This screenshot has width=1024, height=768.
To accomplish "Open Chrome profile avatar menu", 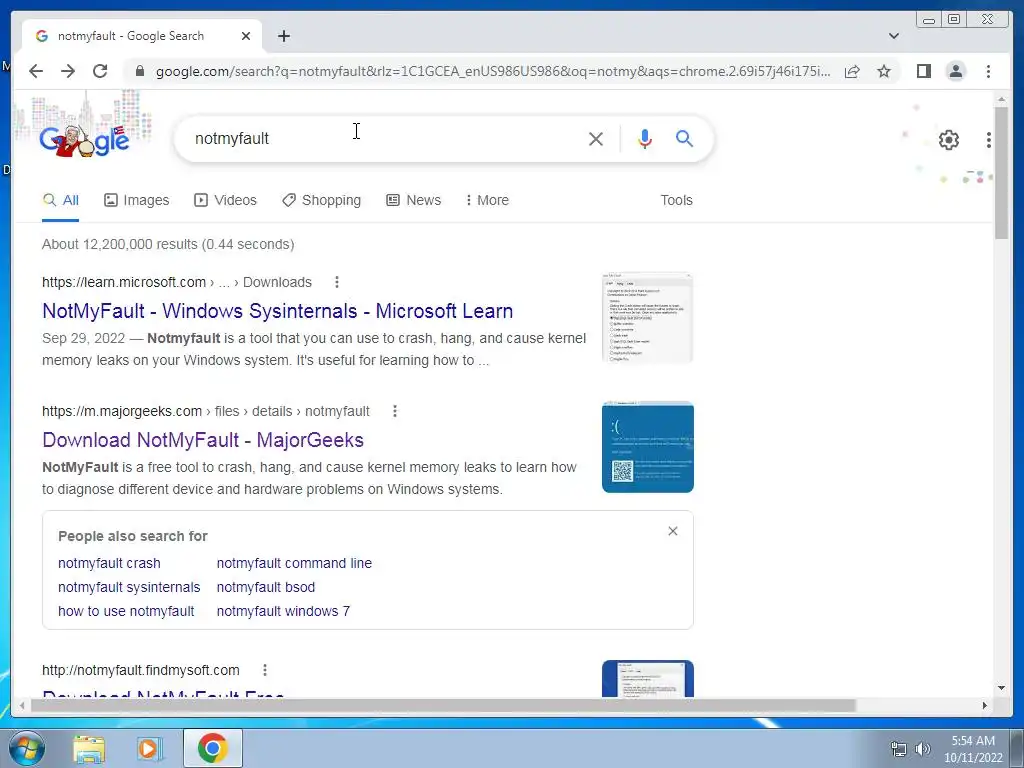I will (x=955, y=71).
